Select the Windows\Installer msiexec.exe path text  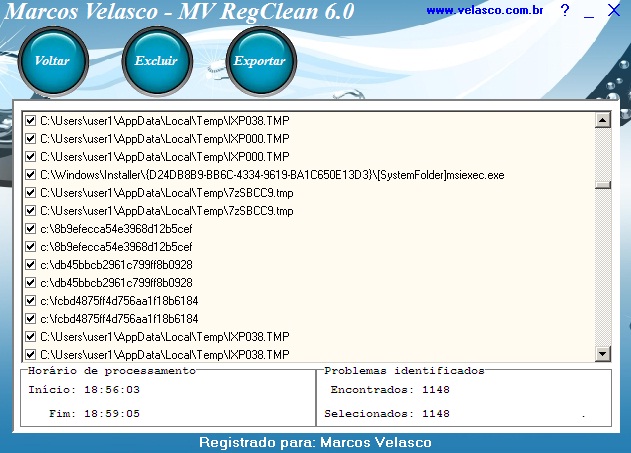(272, 175)
